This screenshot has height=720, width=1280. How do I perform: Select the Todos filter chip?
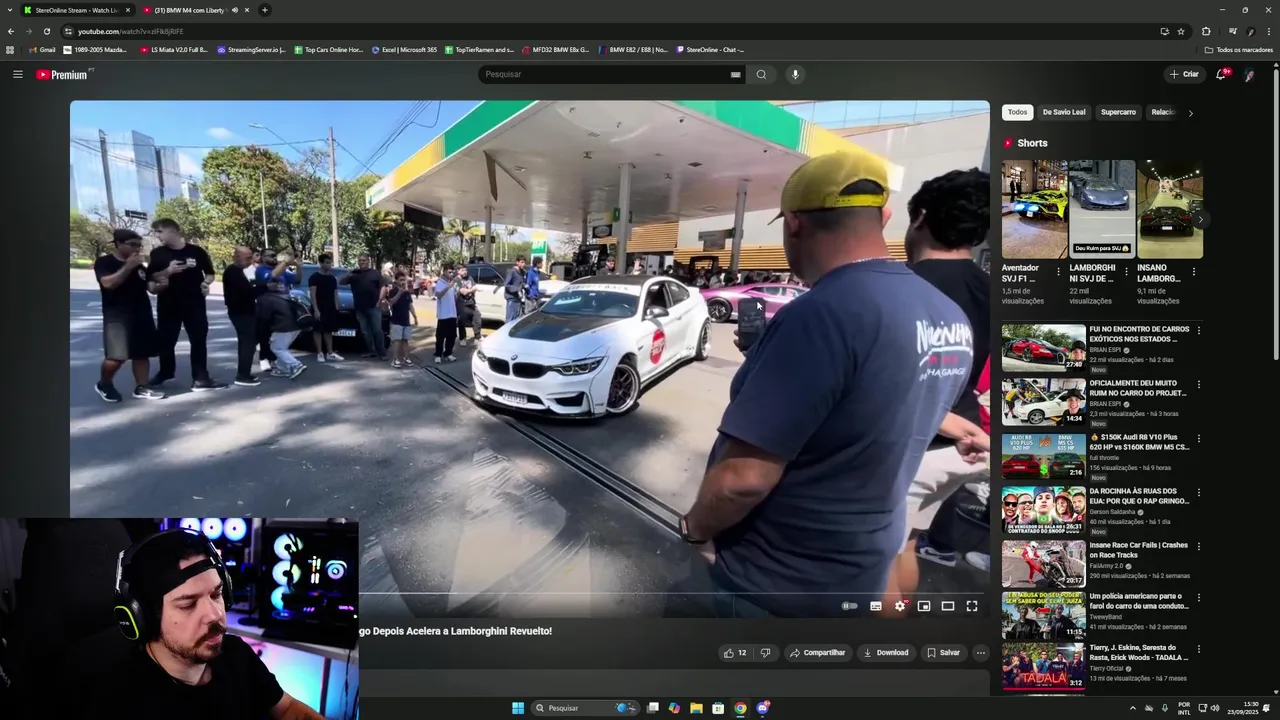pyautogui.click(x=1017, y=112)
